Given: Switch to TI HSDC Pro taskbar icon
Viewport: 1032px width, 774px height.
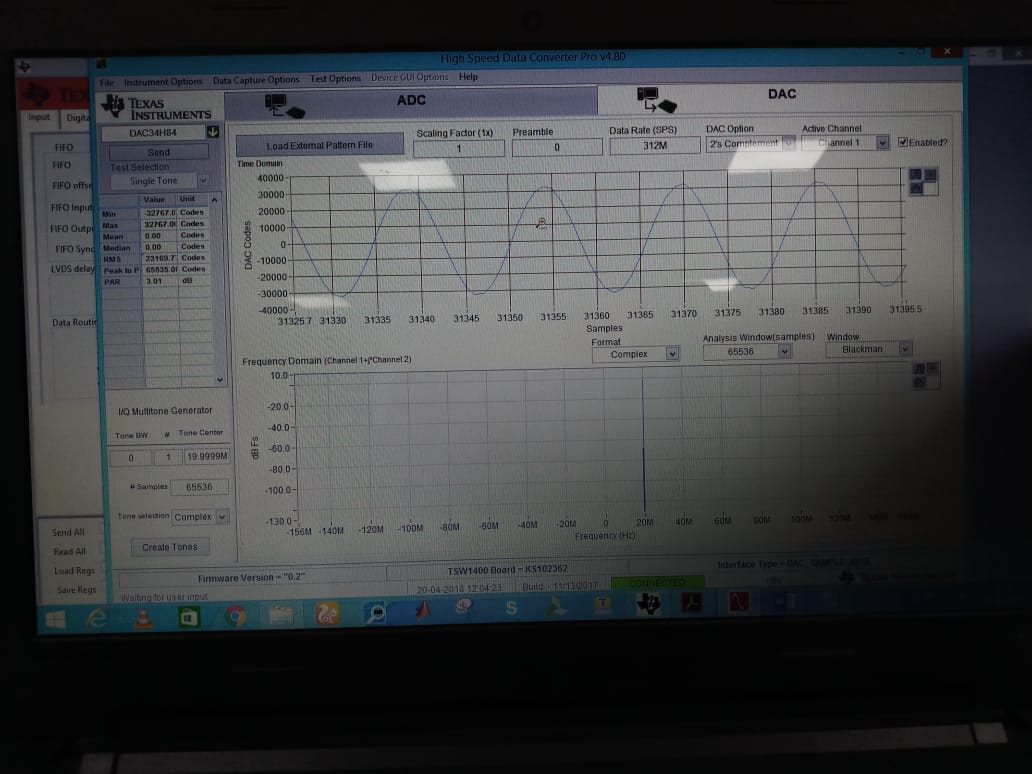Looking at the screenshot, I should point(648,604).
